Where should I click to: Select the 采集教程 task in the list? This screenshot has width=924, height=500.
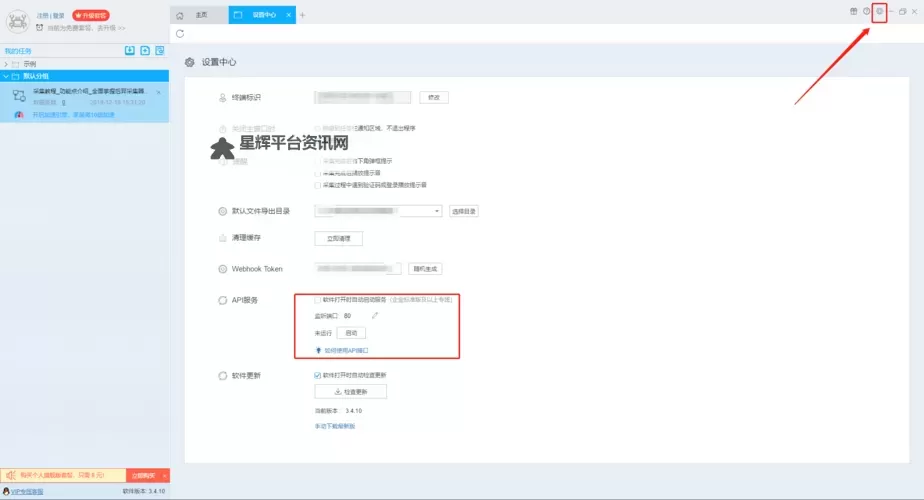[84, 97]
